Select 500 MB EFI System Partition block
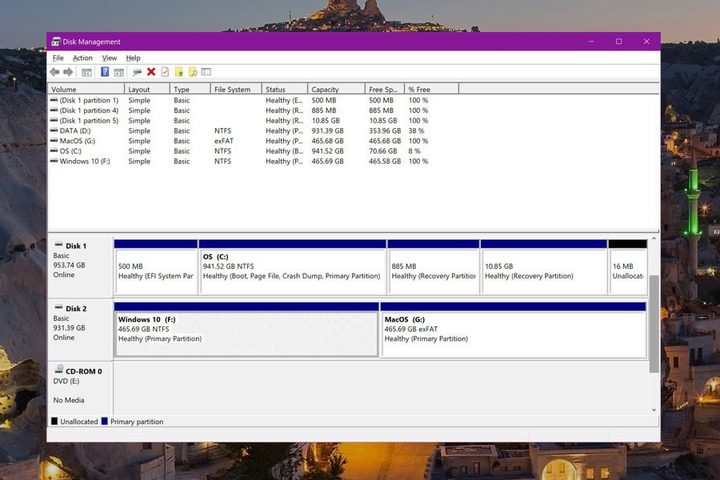Viewport: 720px width, 480px height. click(x=156, y=267)
